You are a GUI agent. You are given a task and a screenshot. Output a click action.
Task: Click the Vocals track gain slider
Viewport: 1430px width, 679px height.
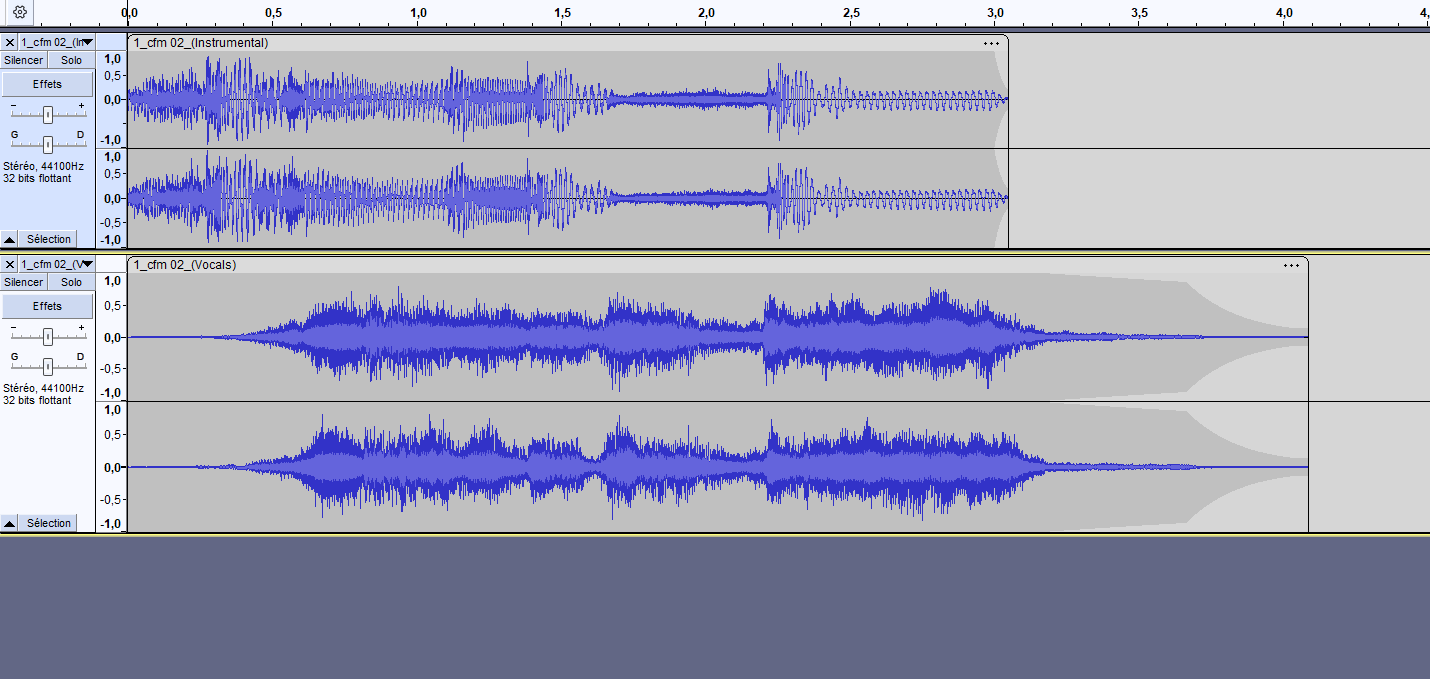[47, 336]
